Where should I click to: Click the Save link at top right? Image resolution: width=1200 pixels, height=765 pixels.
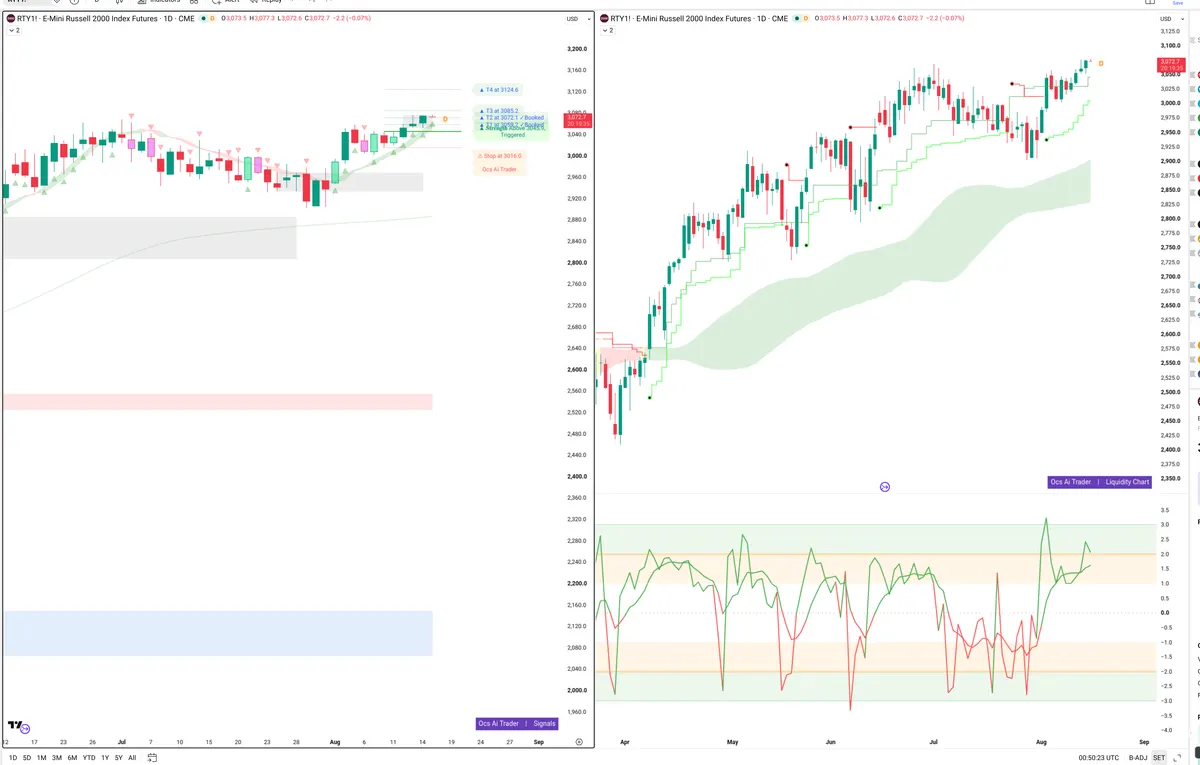coord(1177,3)
